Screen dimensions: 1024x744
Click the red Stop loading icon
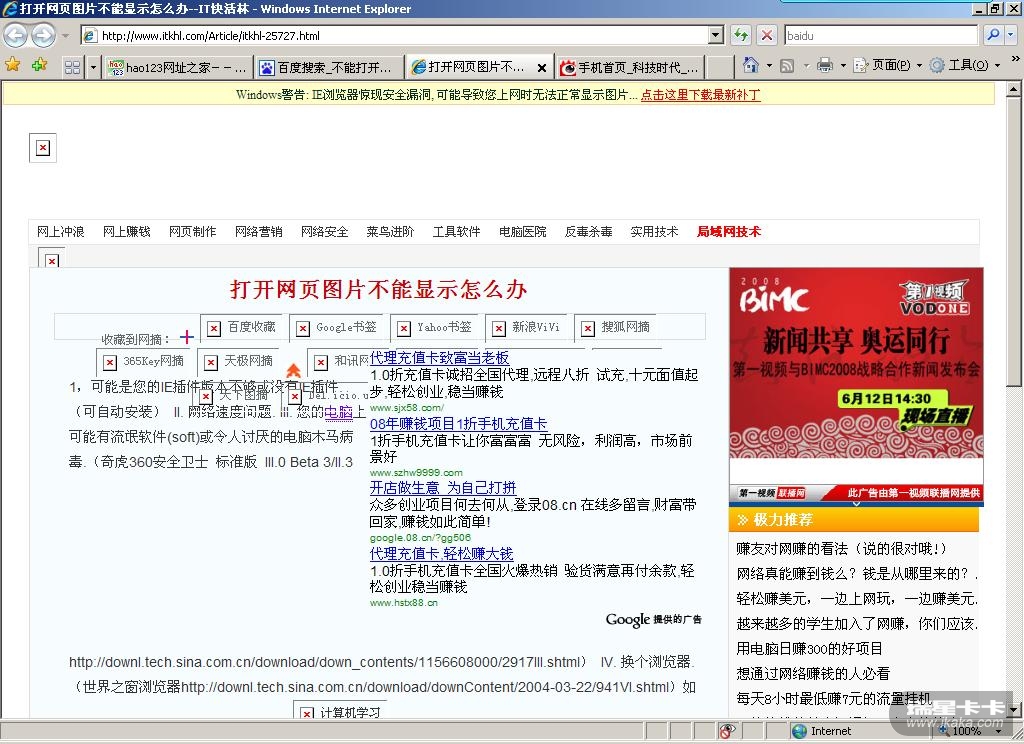pyautogui.click(x=767, y=35)
